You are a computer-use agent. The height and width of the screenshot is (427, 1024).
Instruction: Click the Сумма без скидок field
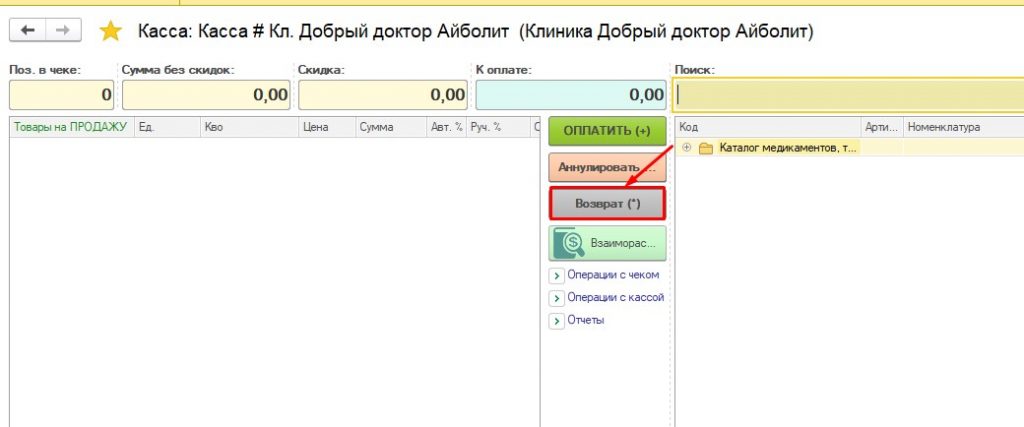click(205, 95)
